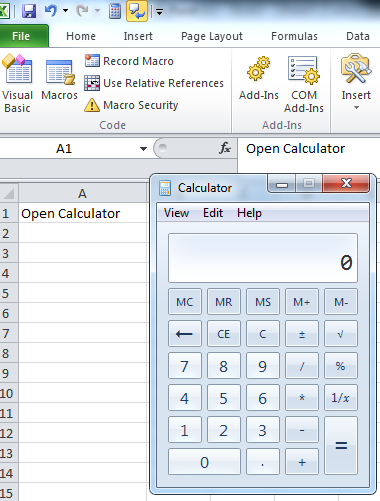Image resolution: width=380 pixels, height=501 pixels.
Task: Click the 9 key on Calculator
Action: pos(263,366)
